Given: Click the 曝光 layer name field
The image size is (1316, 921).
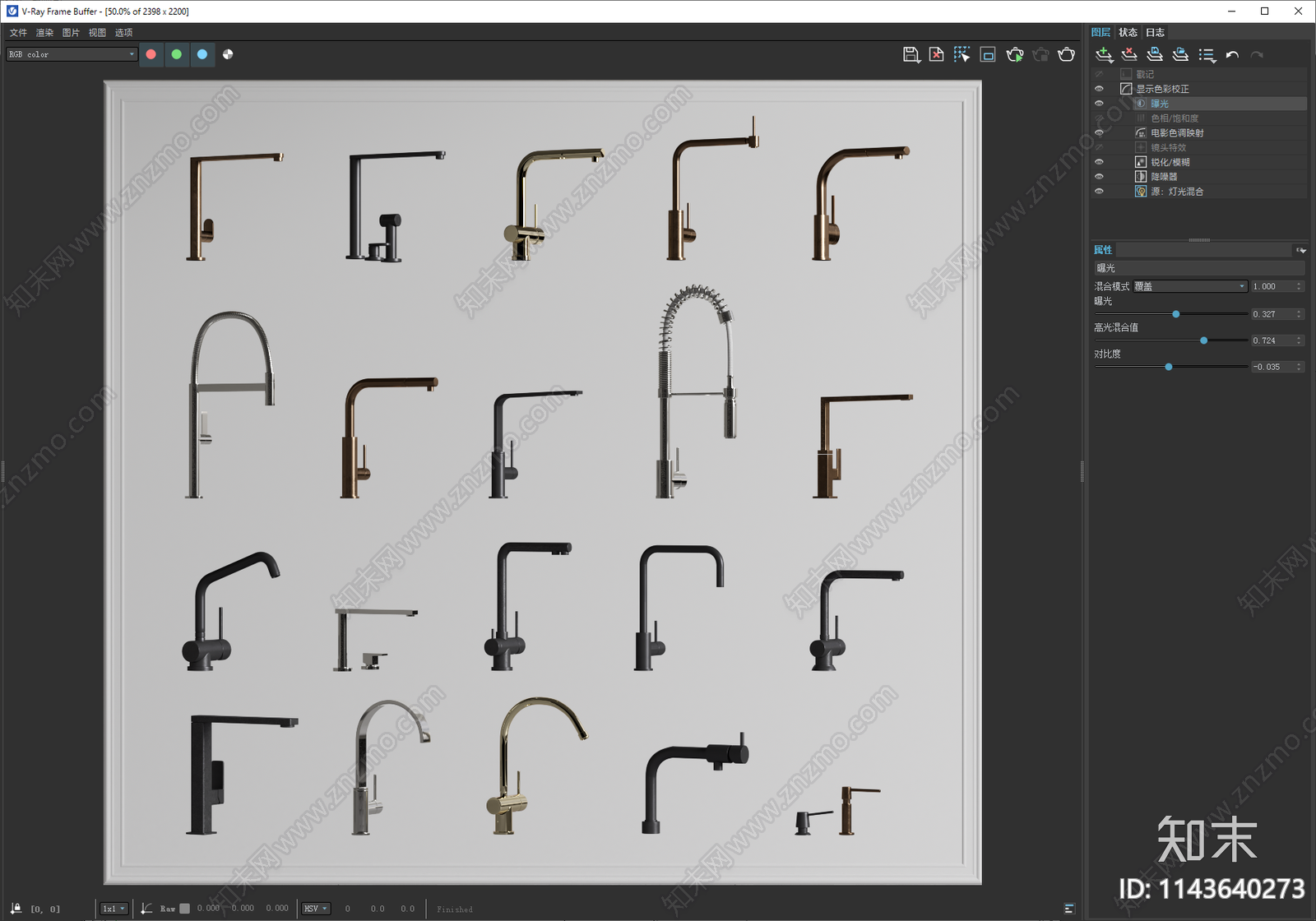Looking at the screenshot, I should pos(1199,268).
